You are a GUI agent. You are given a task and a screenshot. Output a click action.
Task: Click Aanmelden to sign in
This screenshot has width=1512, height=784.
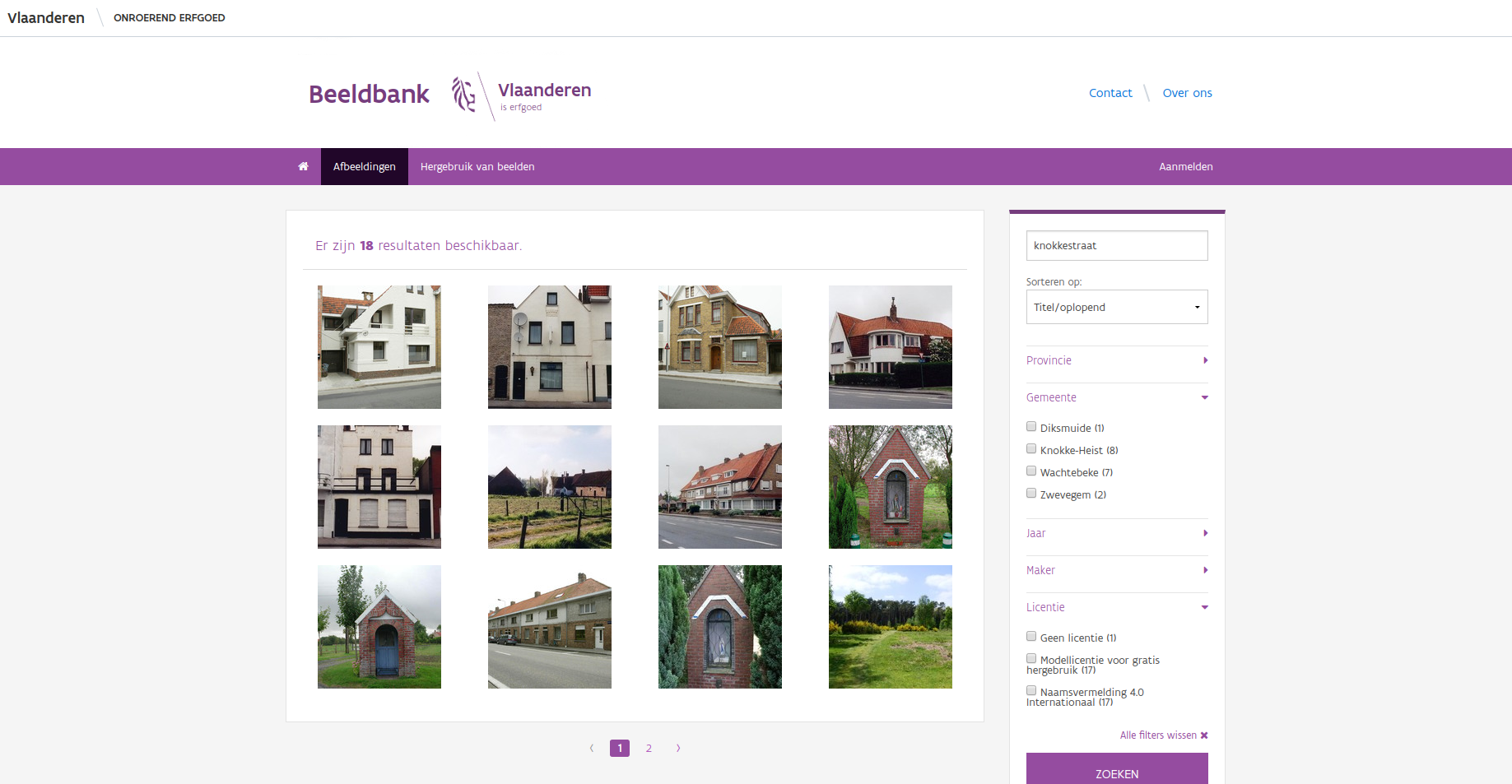click(x=1186, y=166)
